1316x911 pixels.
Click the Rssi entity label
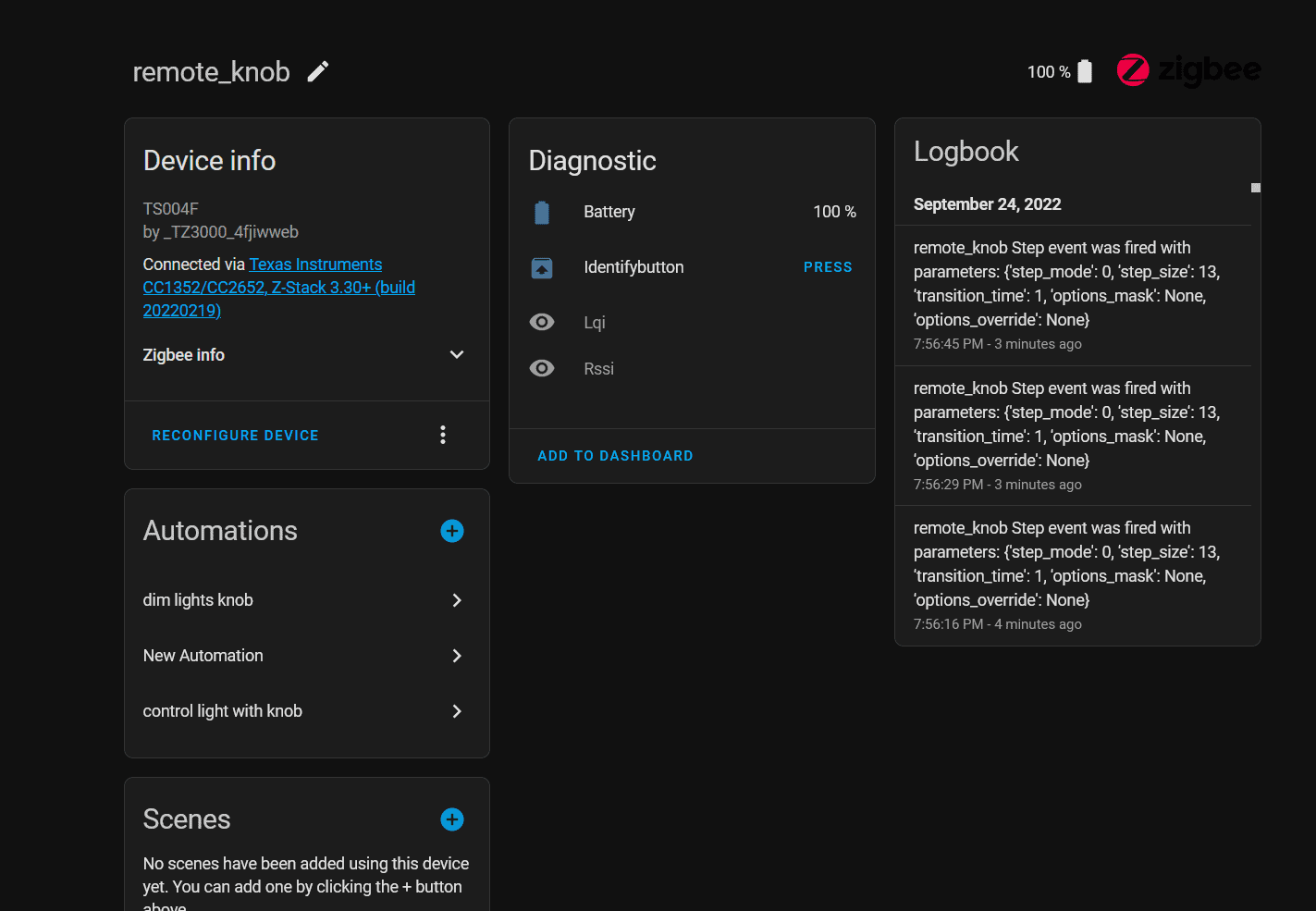598,369
